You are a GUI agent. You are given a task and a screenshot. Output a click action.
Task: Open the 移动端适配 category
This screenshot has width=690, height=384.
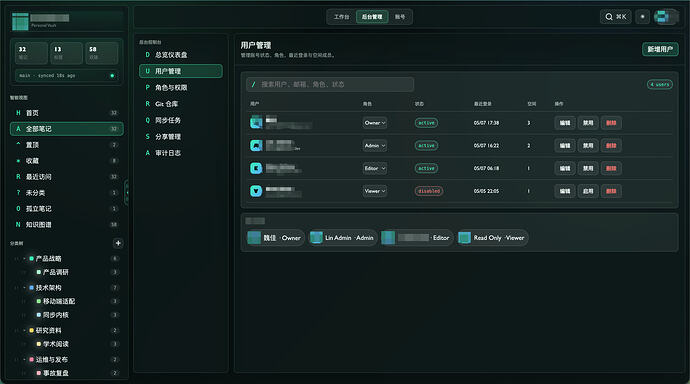(59, 301)
